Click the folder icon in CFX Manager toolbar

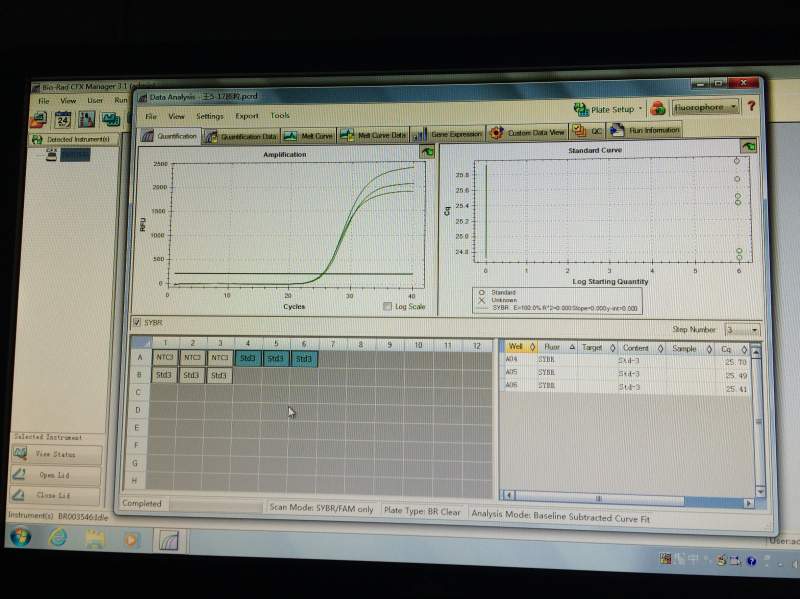(x=39, y=120)
